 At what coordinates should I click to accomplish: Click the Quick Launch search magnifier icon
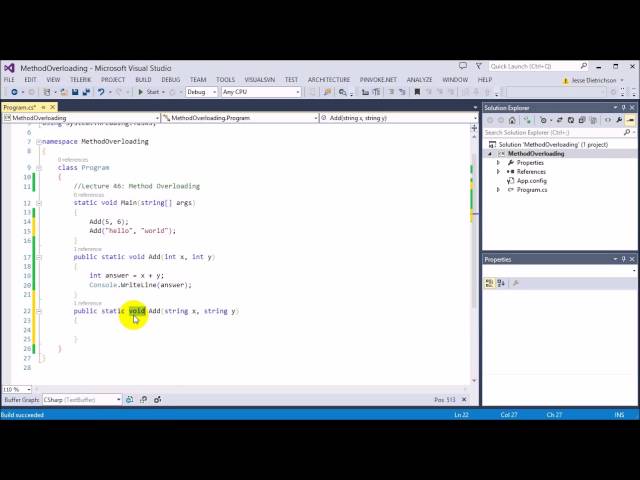point(584,66)
